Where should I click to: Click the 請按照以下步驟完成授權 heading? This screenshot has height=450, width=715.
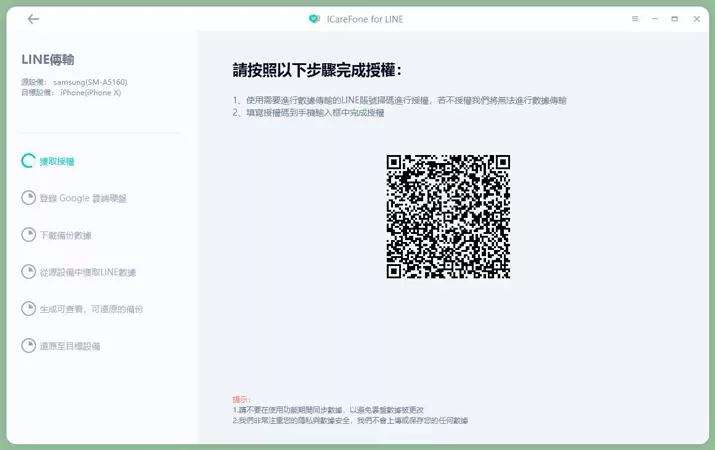317,71
